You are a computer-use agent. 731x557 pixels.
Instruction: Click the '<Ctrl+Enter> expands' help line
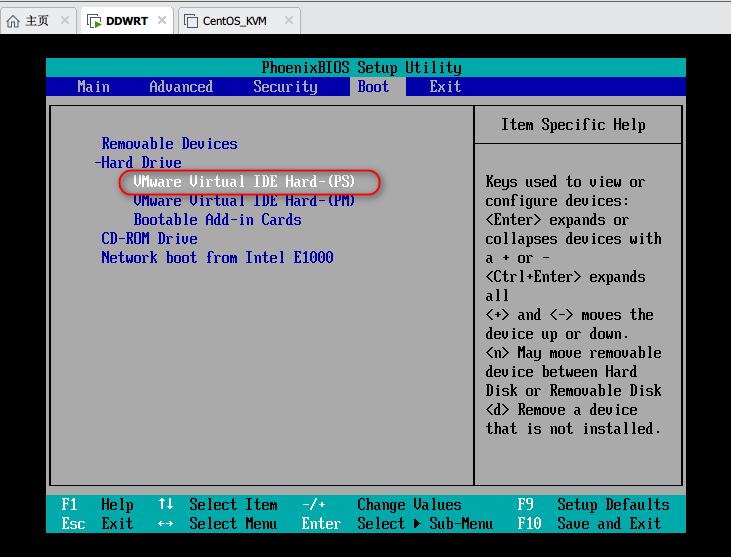[x=565, y=277]
